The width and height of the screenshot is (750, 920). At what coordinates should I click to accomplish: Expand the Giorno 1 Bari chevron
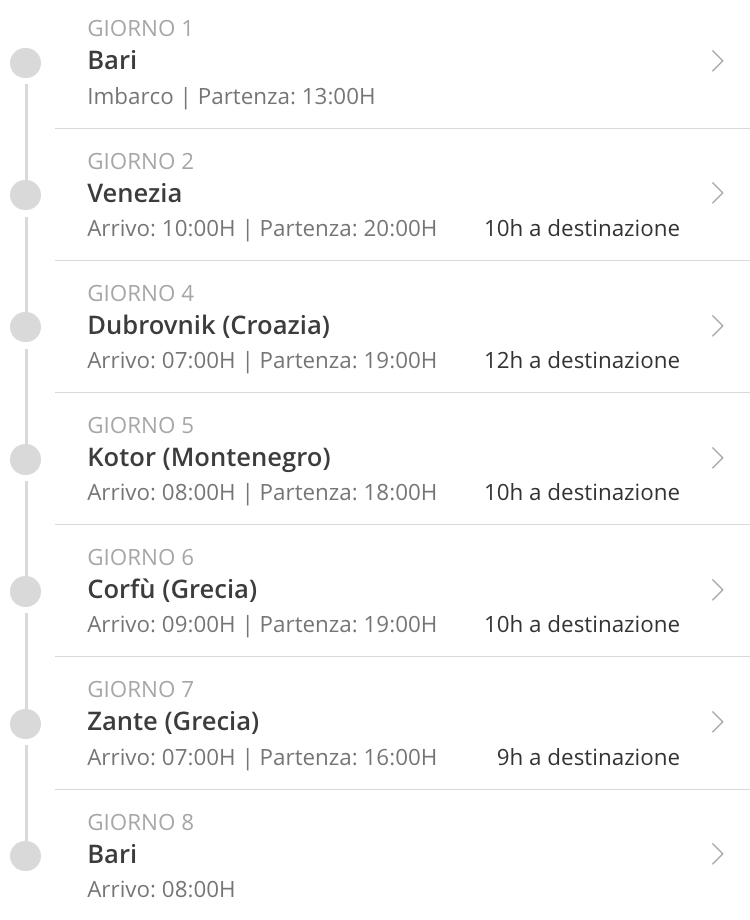point(717,61)
